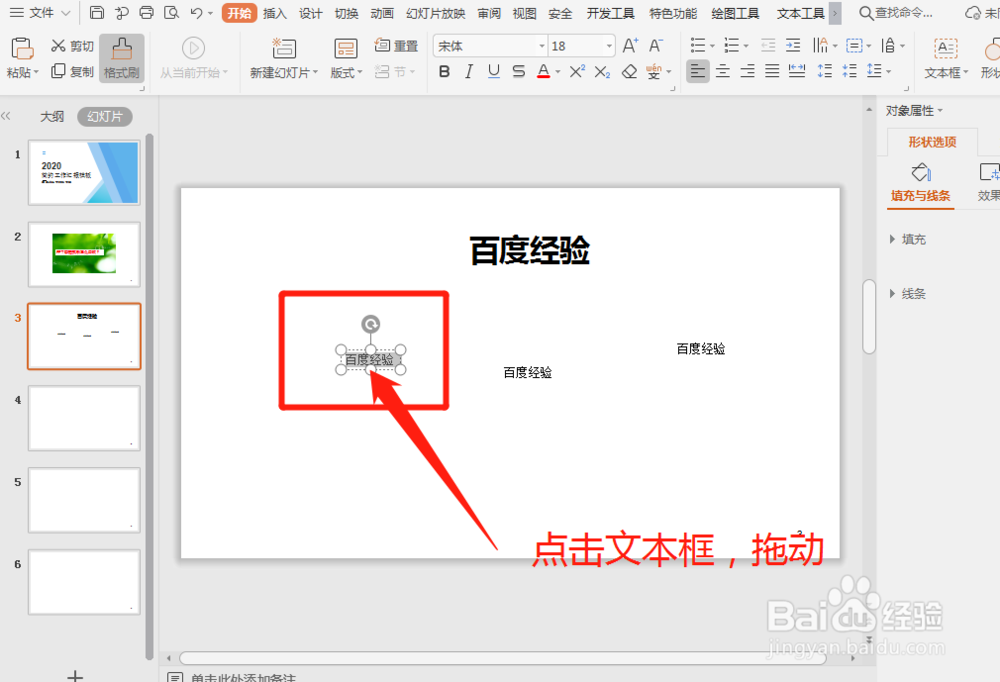The width and height of the screenshot is (1000, 682).
Task: Select slide 1 thumbnail titled 2020
Action: (84, 173)
